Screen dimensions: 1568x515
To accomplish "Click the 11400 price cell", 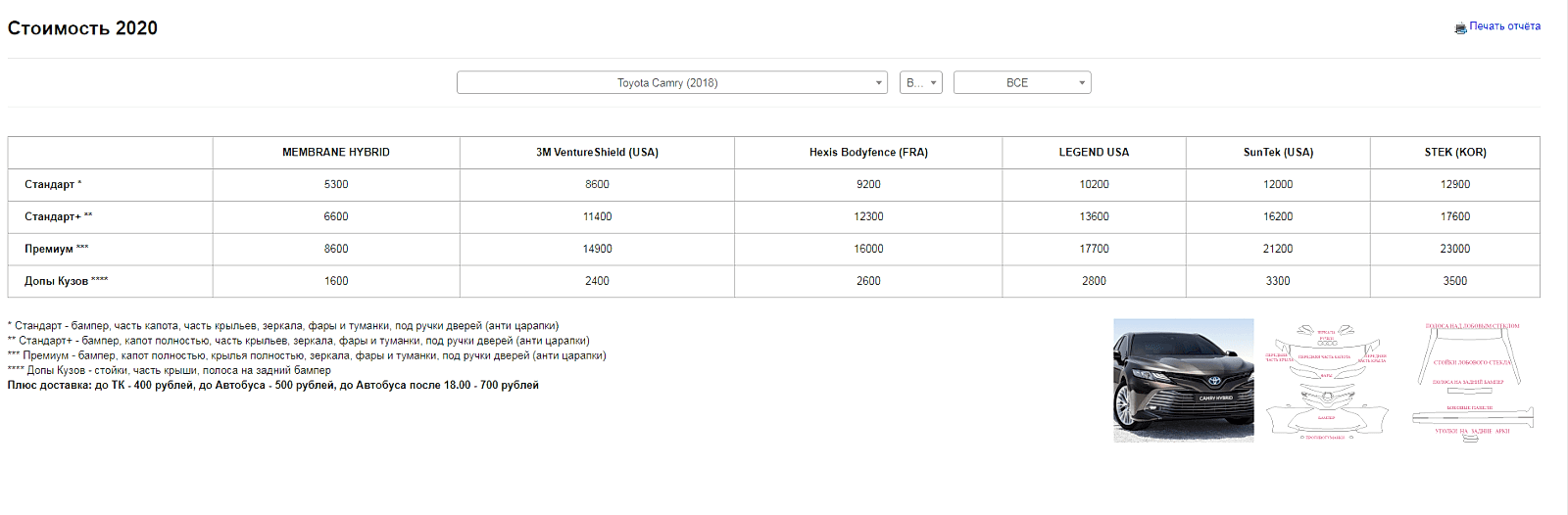I will coord(597,217).
